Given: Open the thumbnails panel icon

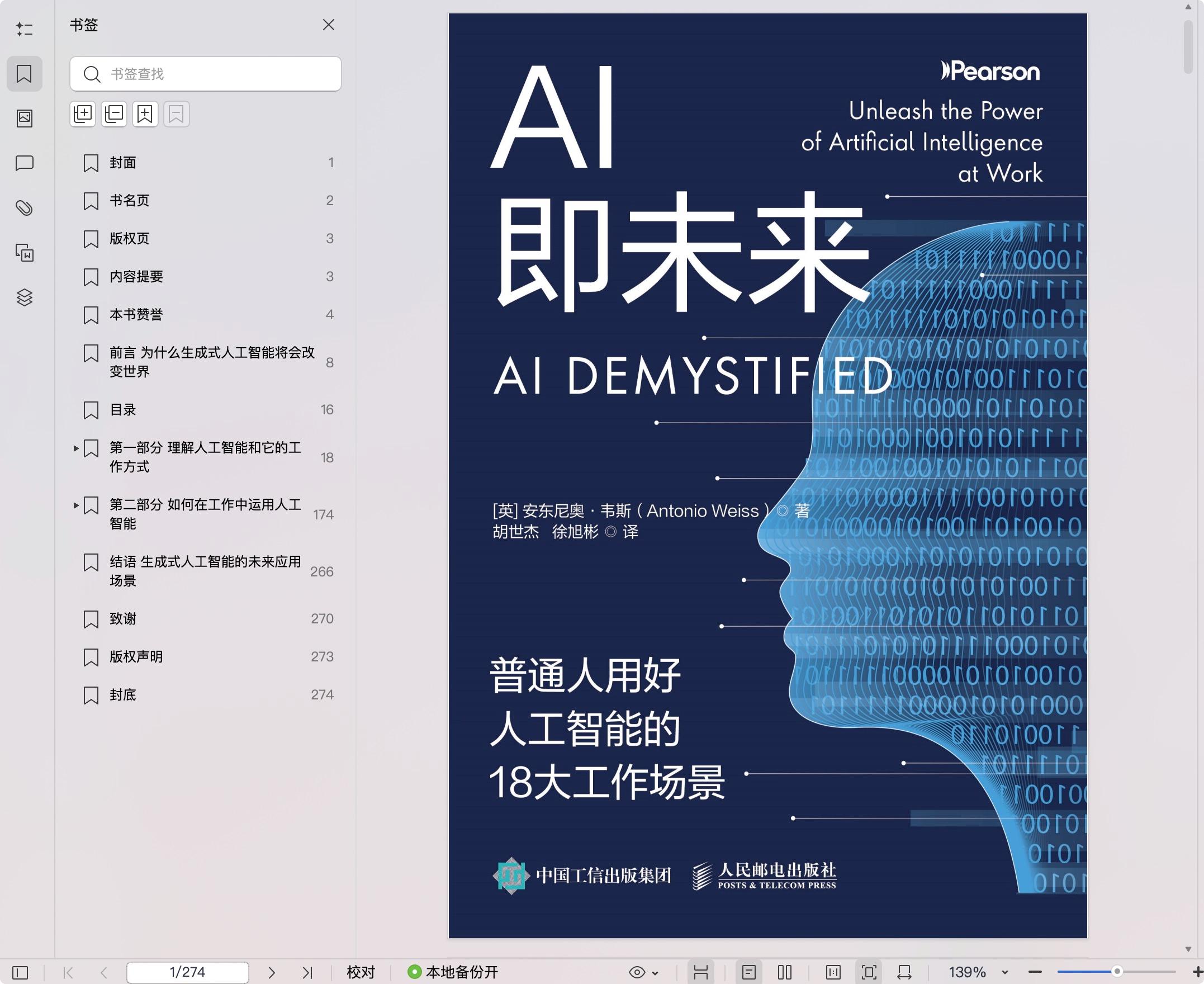Looking at the screenshot, I should 25,118.
